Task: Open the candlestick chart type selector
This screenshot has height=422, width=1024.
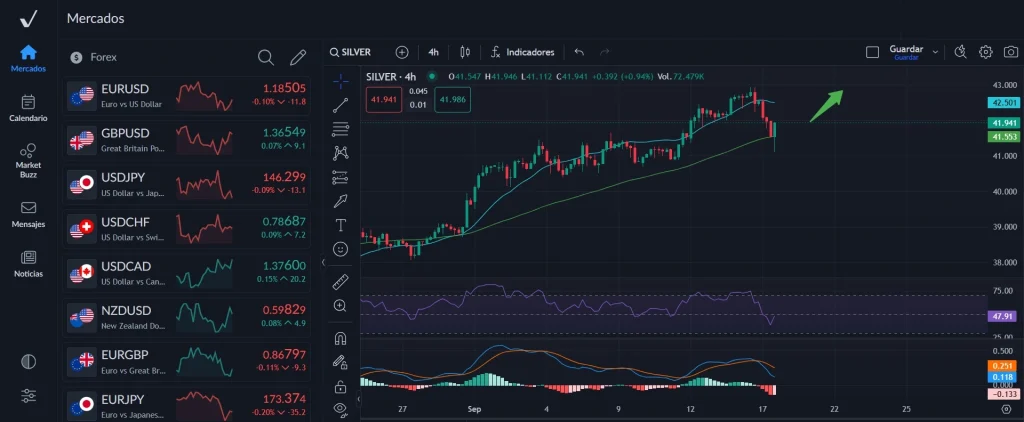Action: point(465,52)
